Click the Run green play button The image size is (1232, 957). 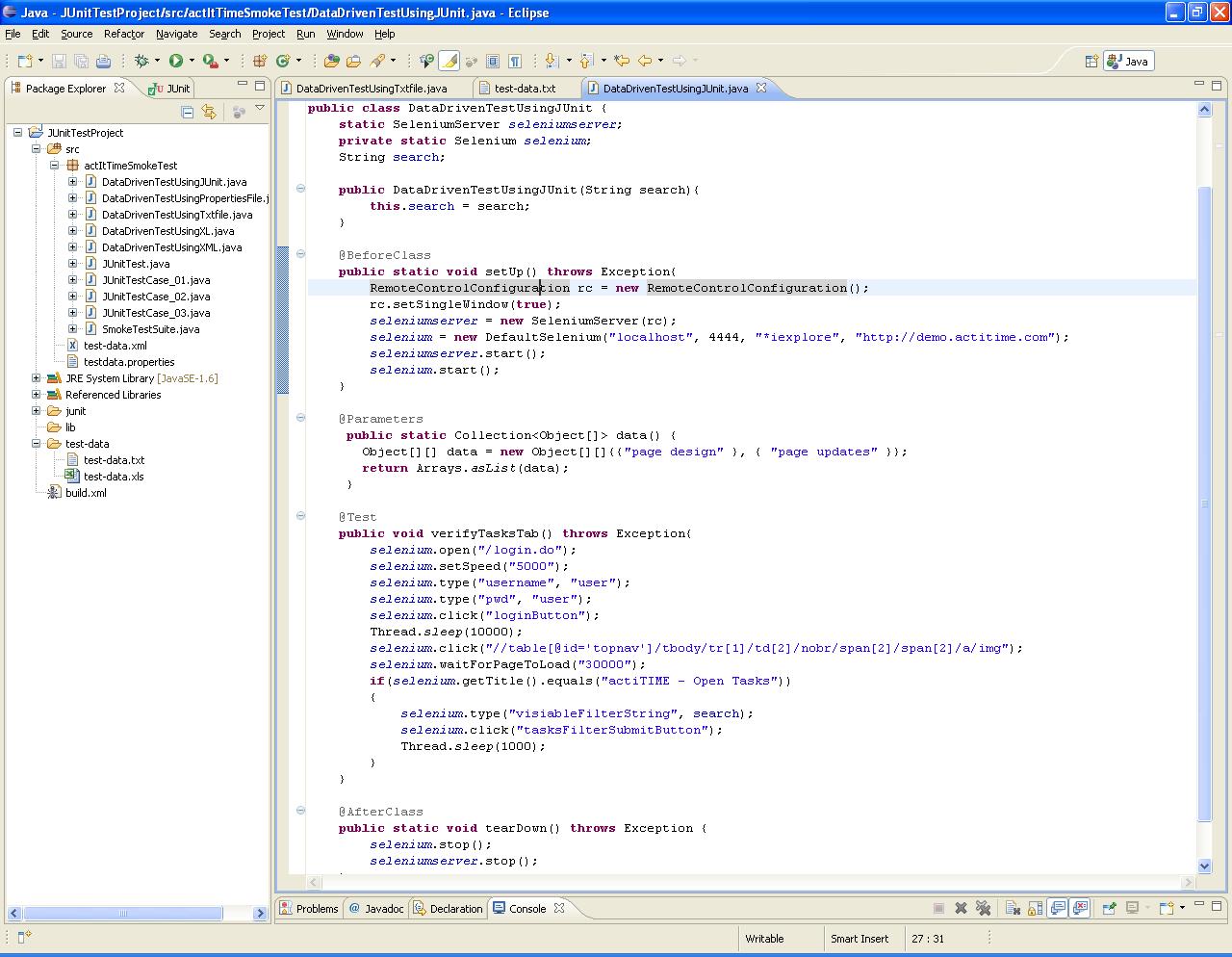pos(176,61)
